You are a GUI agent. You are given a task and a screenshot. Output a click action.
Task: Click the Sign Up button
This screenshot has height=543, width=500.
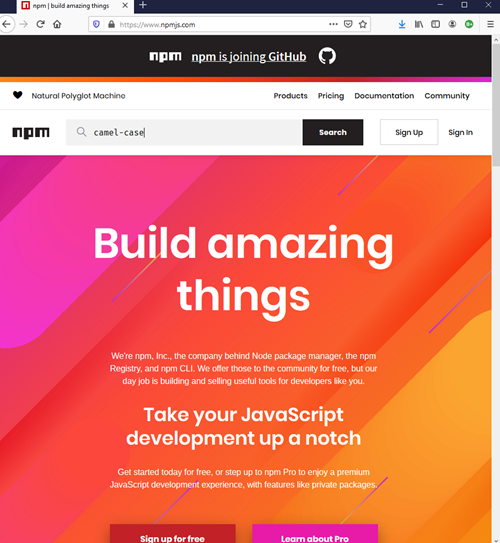click(x=409, y=132)
